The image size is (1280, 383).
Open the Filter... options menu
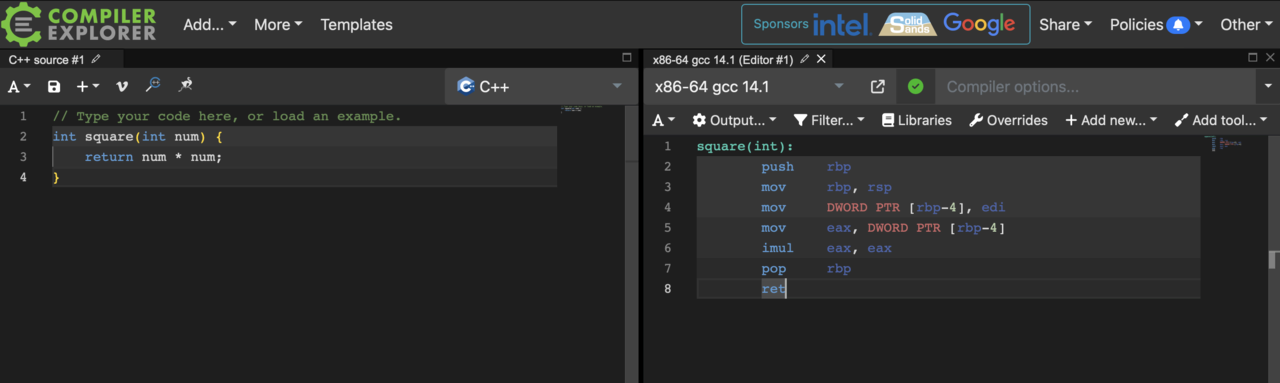point(829,120)
